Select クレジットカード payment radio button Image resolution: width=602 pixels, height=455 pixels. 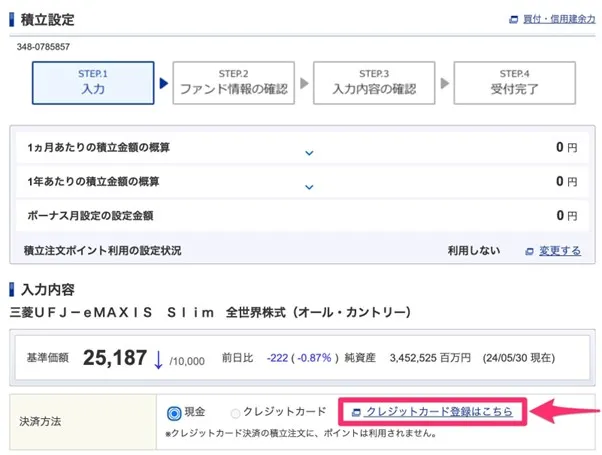(x=235, y=414)
